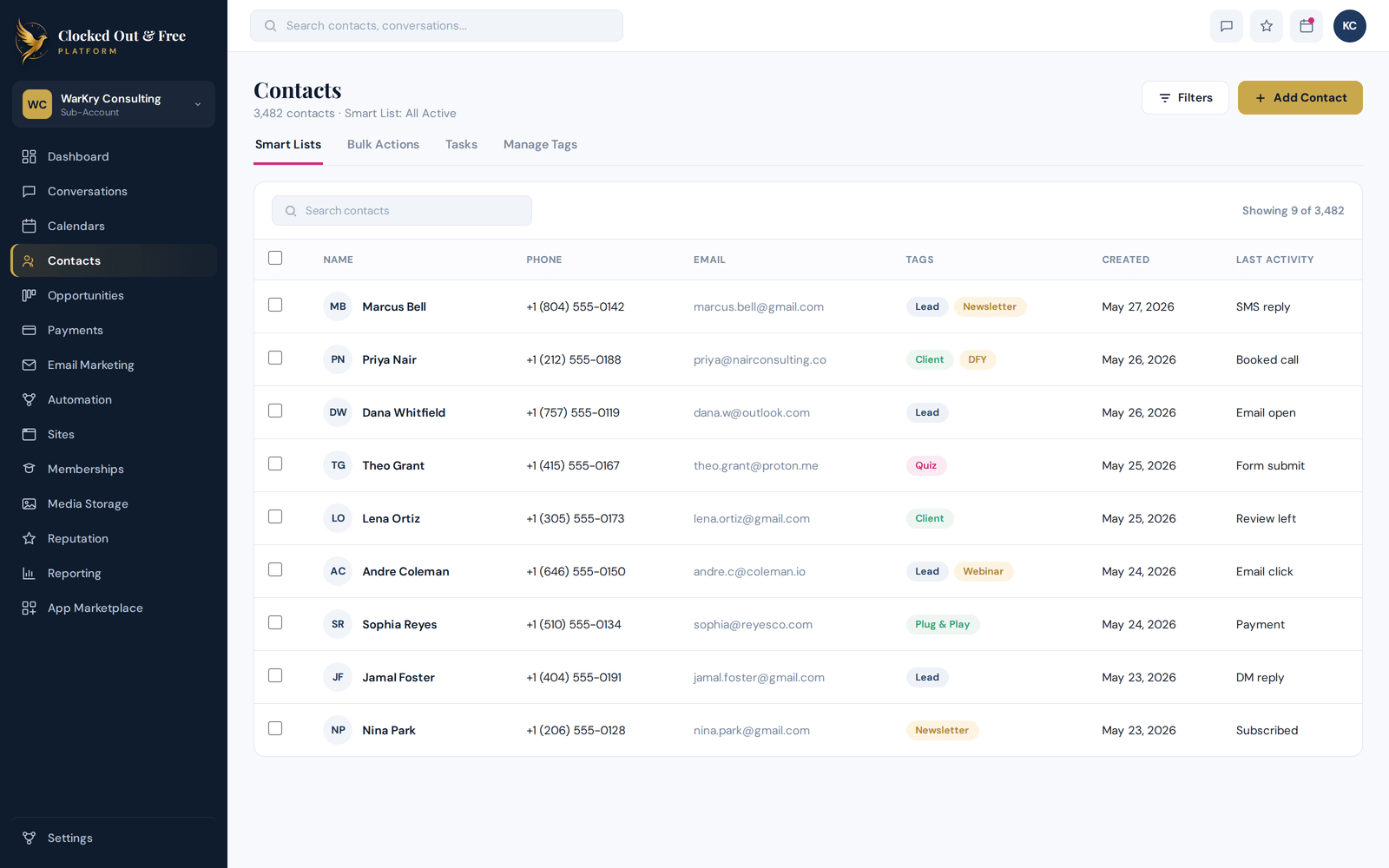
Task: Click the Opportunities kanban icon
Action: [29, 295]
